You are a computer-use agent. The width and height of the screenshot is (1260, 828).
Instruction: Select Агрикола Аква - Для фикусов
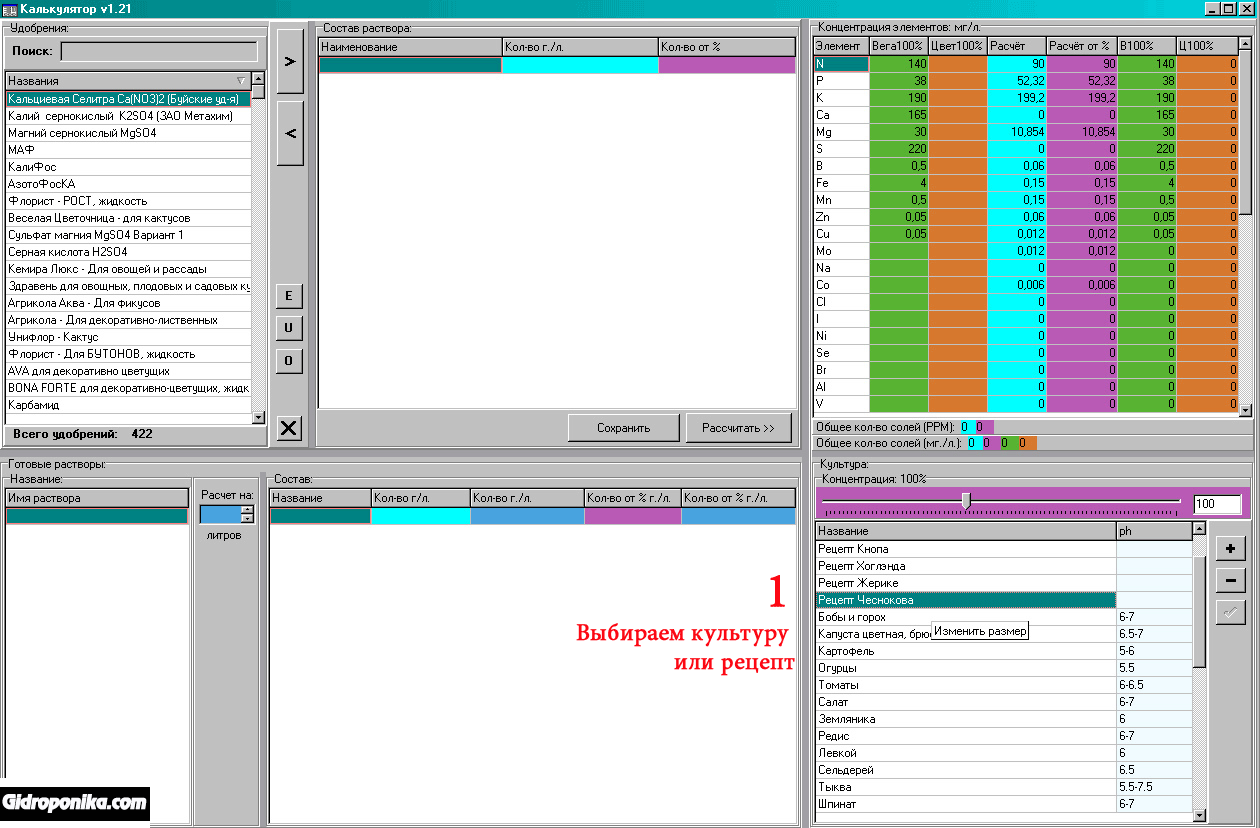pyautogui.click(x=127, y=303)
